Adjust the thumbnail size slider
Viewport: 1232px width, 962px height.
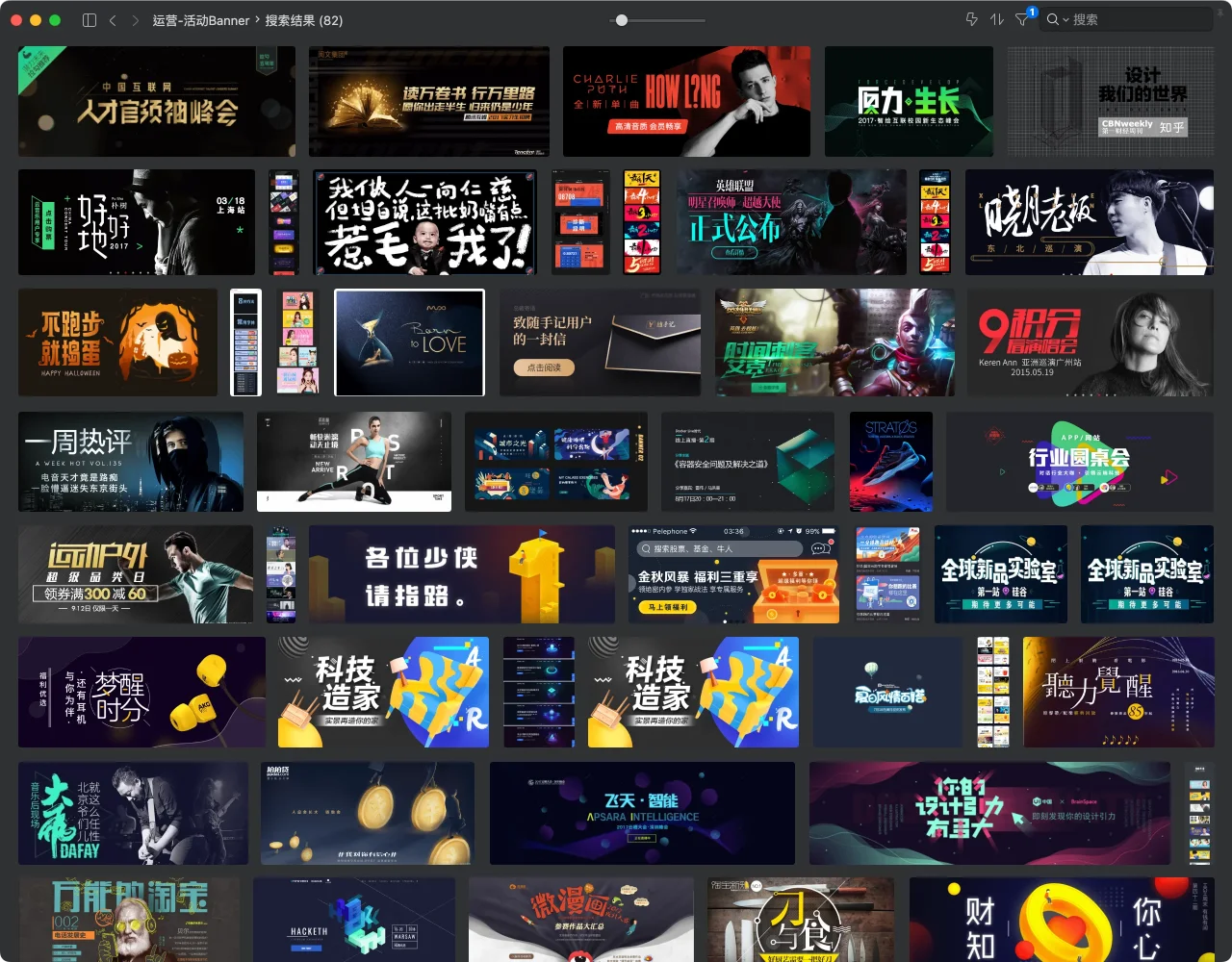tap(622, 20)
